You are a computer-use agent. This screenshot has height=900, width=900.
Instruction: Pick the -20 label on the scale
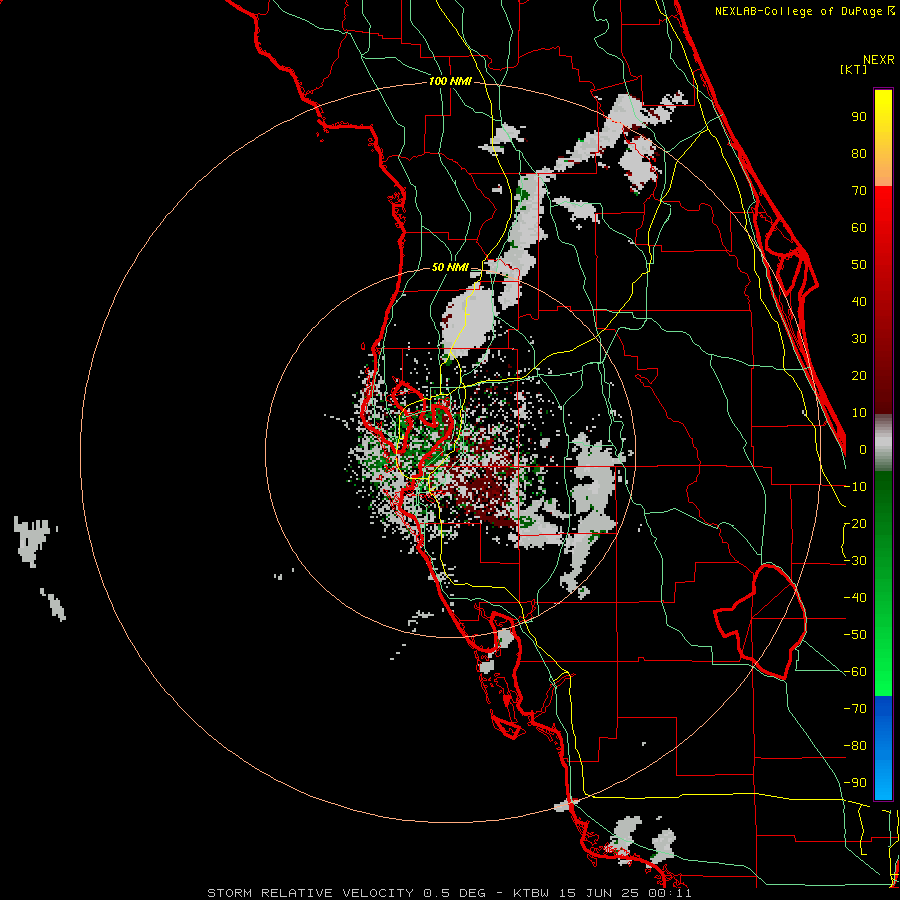click(855, 524)
